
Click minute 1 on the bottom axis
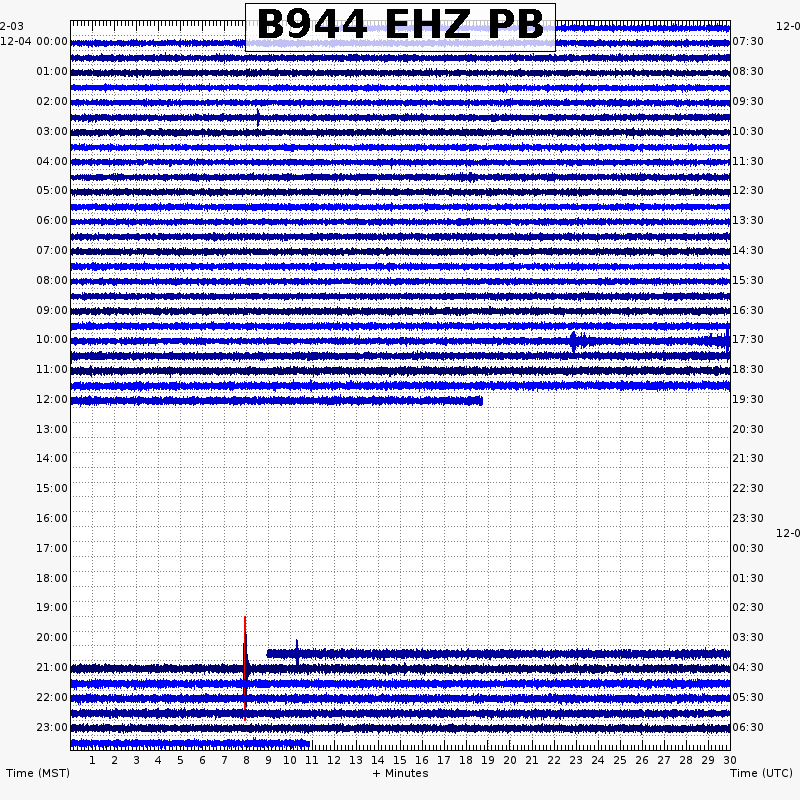pyautogui.click(x=92, y=760)
